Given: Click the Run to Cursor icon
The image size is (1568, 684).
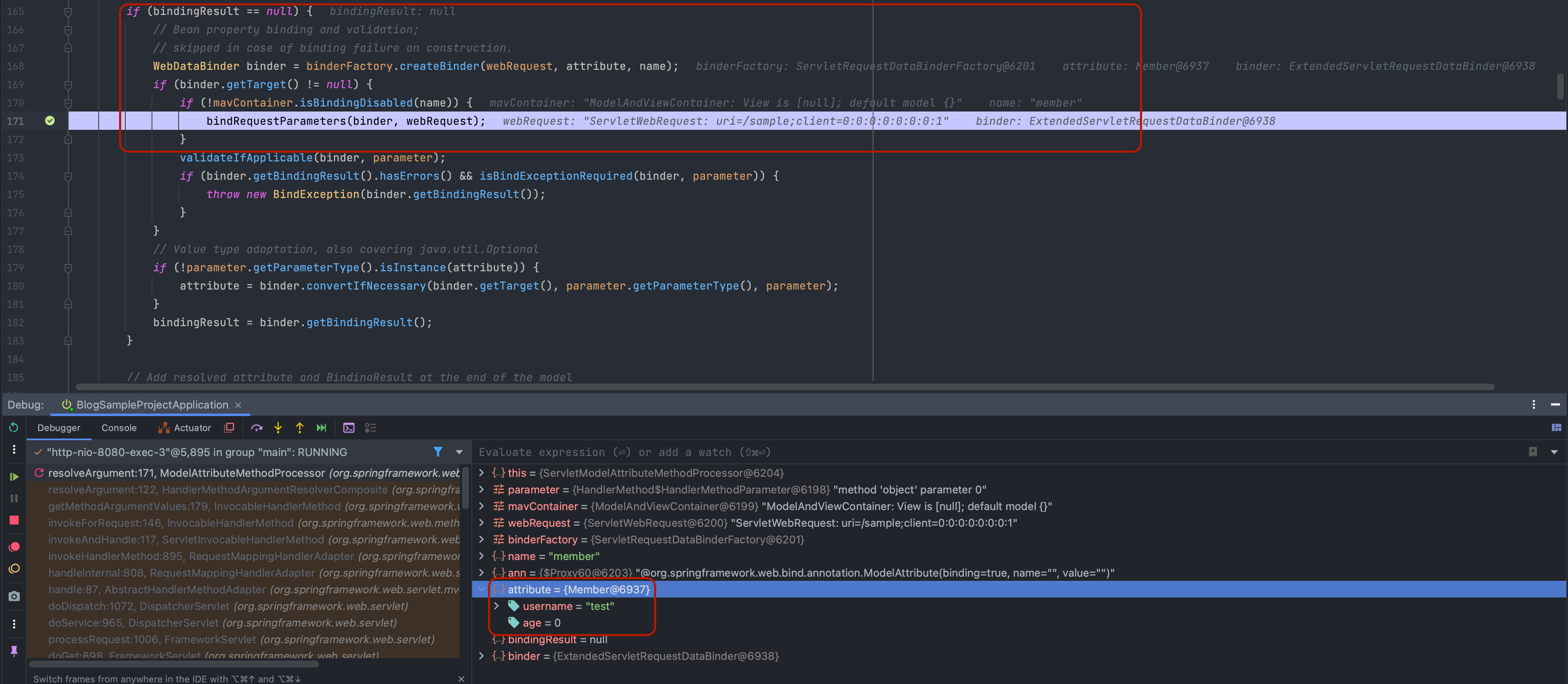Looking at the screenshot, I should (x=321, y=428).
